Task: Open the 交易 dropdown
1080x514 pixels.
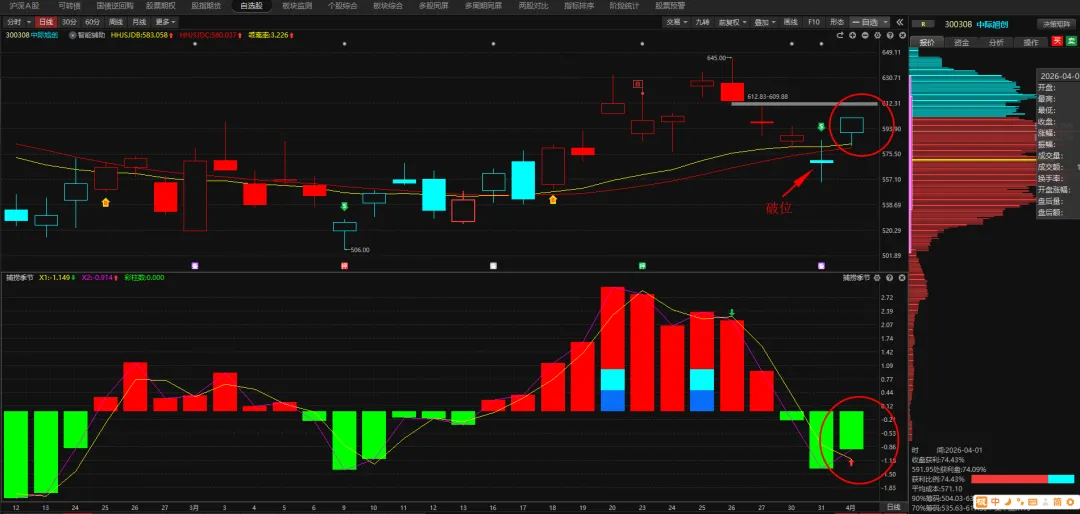Action: coord(676,22)
